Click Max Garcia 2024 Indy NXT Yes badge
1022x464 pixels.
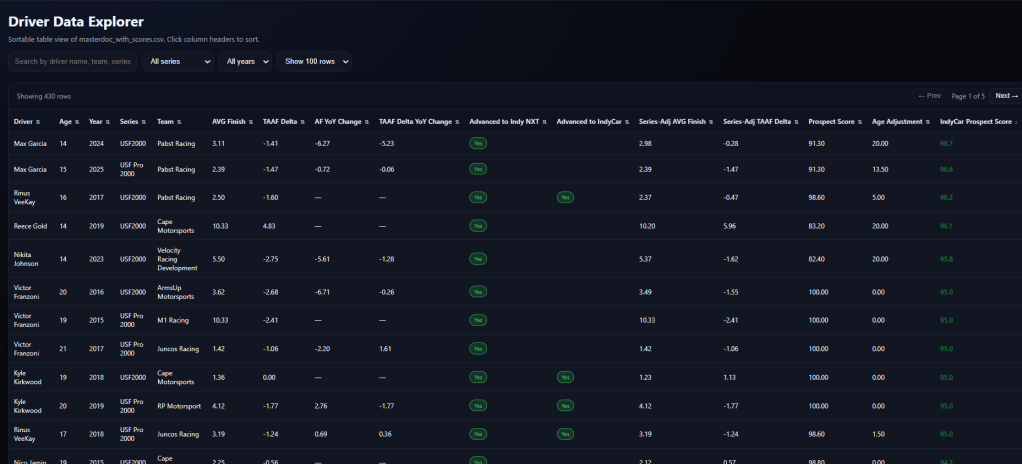[478, 143]
